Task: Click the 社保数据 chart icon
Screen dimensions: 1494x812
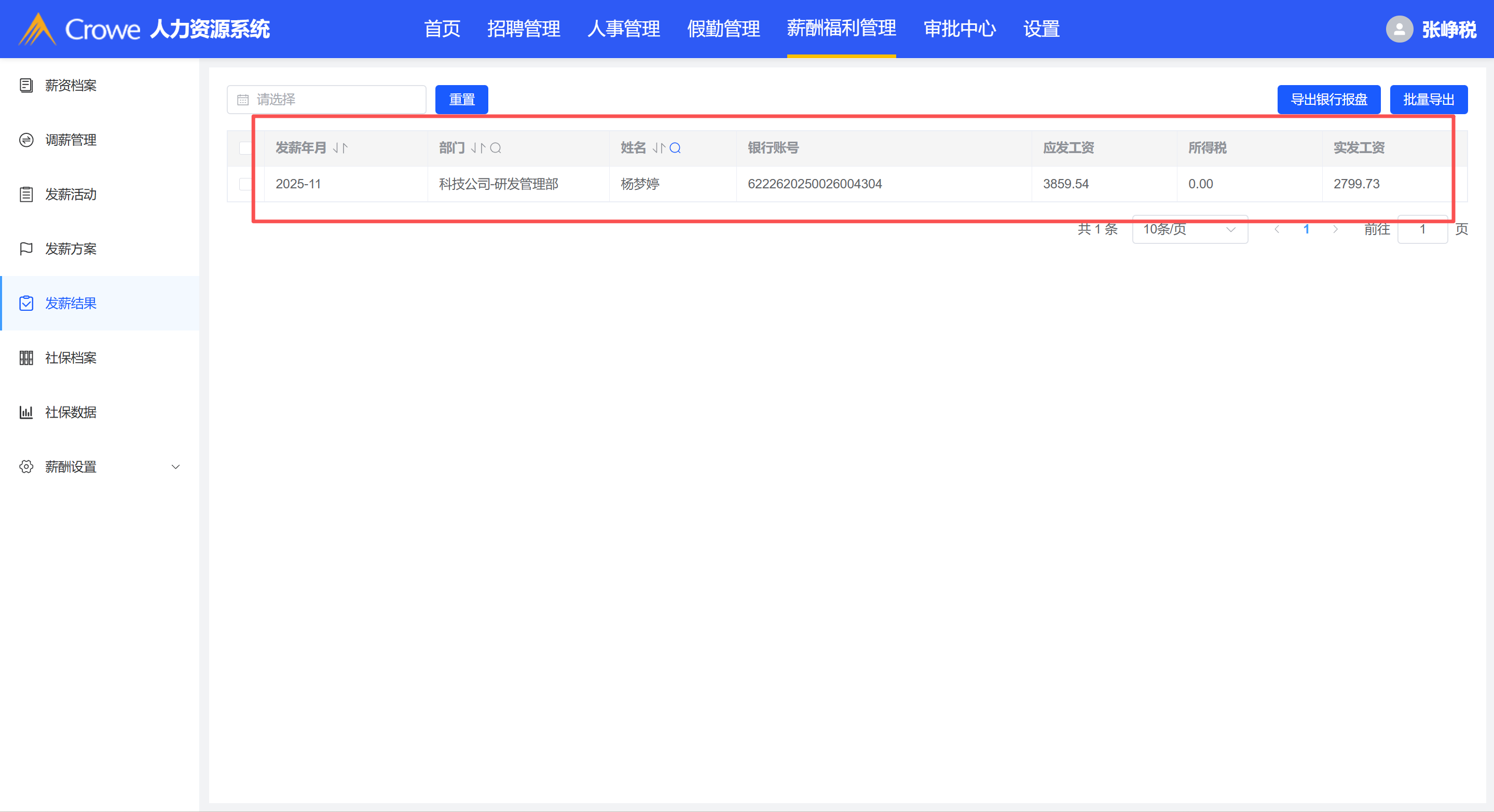Action: 26,412
